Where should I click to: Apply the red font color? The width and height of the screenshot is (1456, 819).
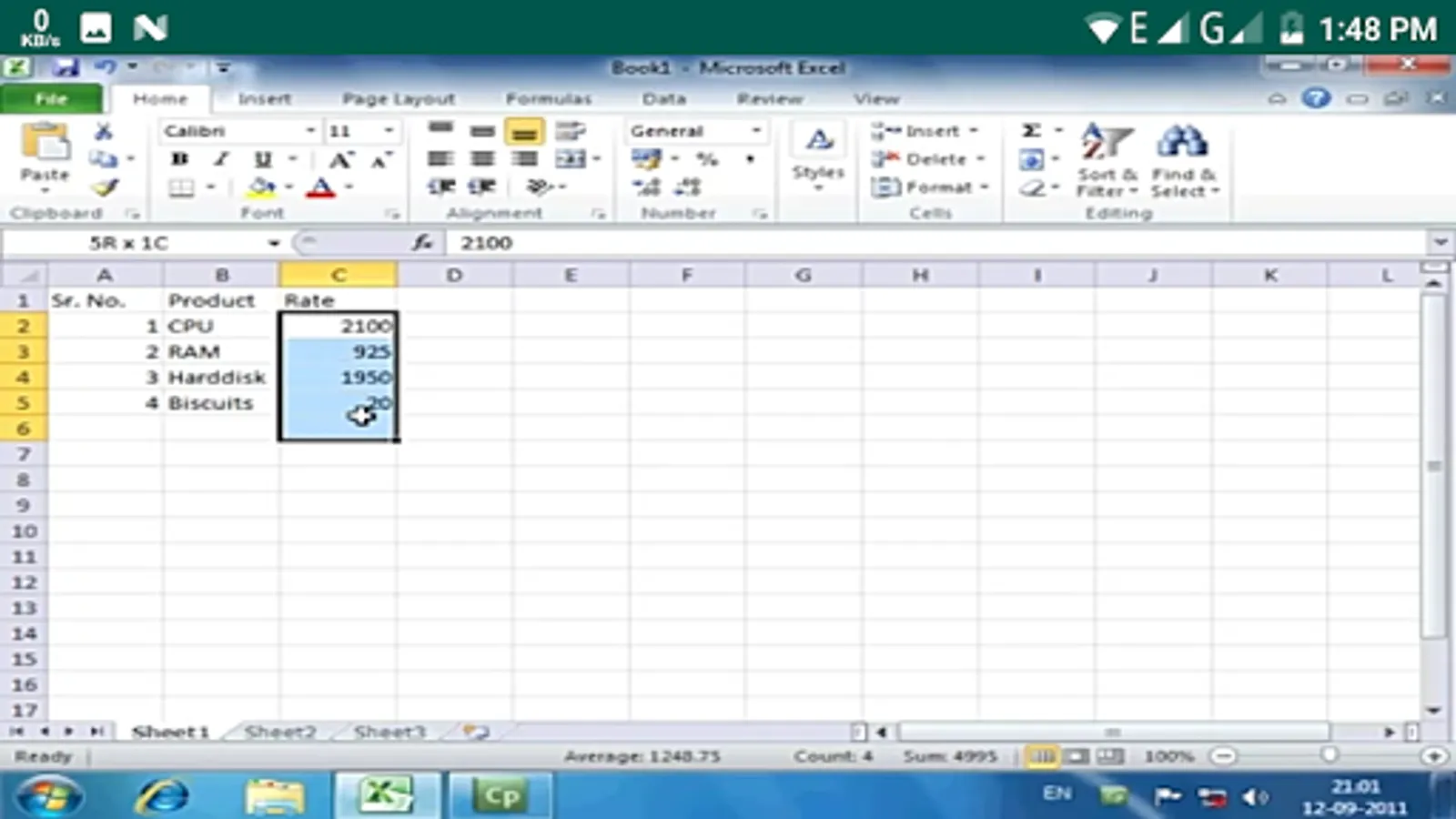tap(320, 187)
